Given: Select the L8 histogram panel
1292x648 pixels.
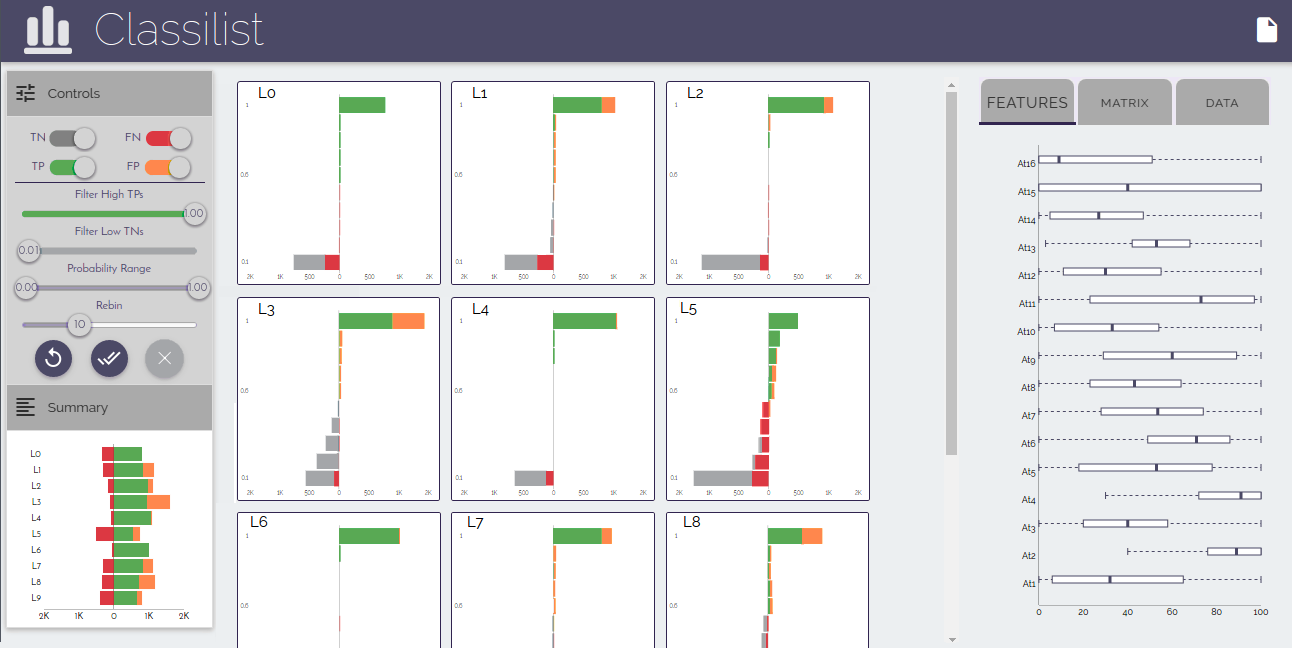Looking at the screenshot, I should point(768,580).
